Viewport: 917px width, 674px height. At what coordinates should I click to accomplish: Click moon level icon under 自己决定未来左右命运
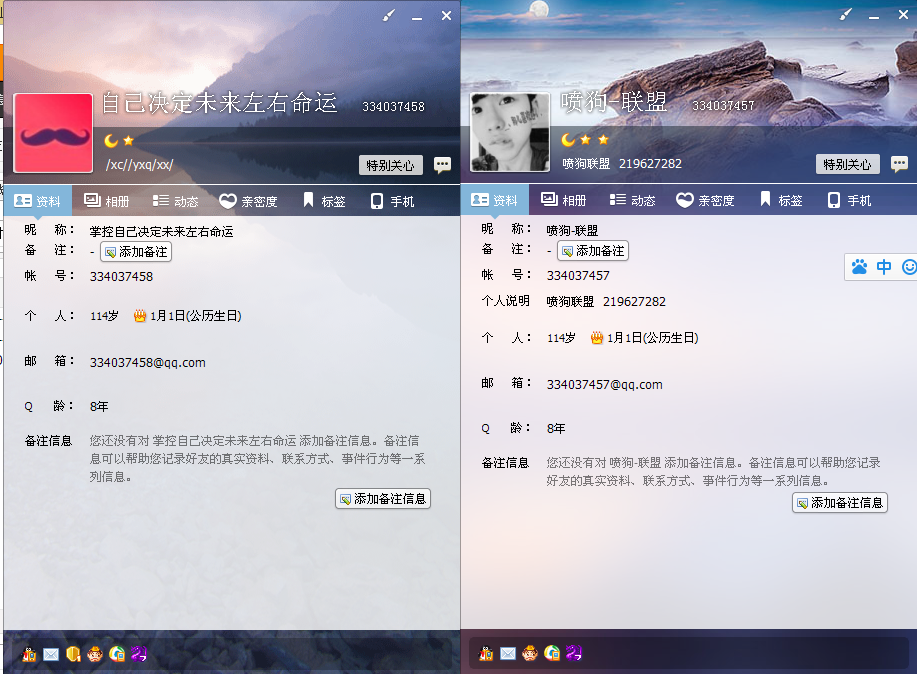(x=111, y=140)
